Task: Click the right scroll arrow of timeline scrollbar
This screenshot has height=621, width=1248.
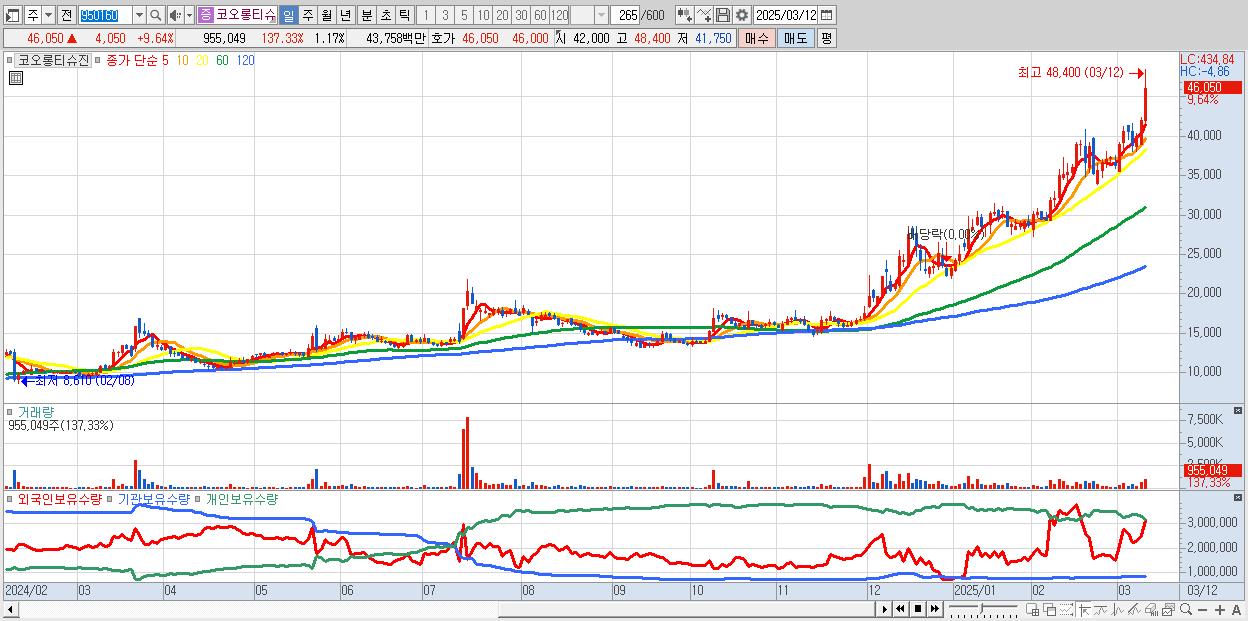Action: click(x=884, y=609)
